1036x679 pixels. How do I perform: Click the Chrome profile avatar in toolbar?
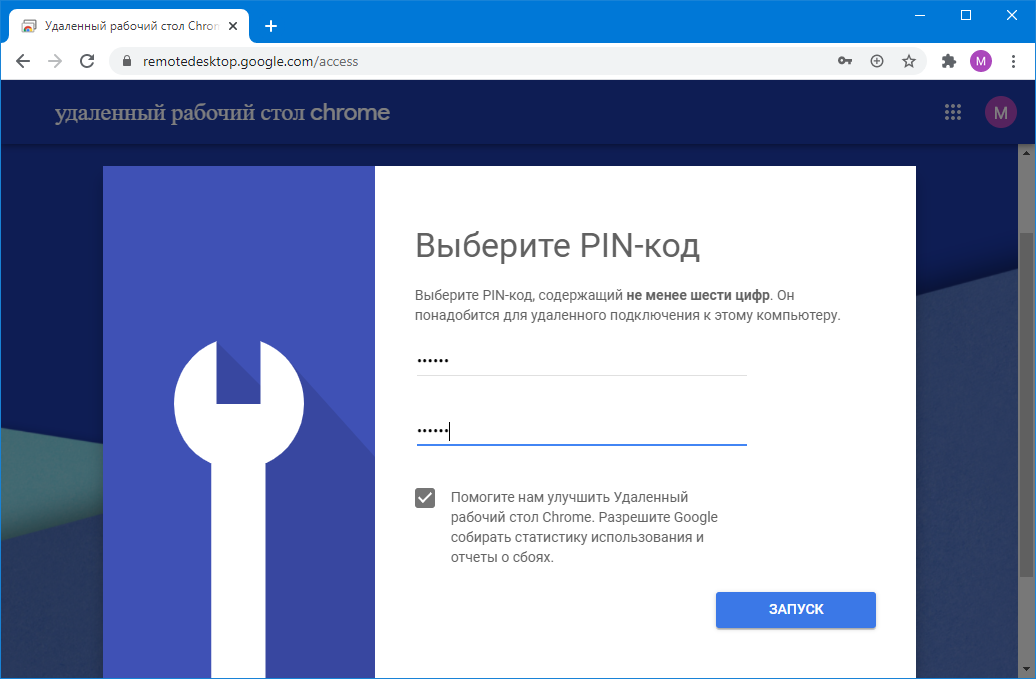coord(981,61)
